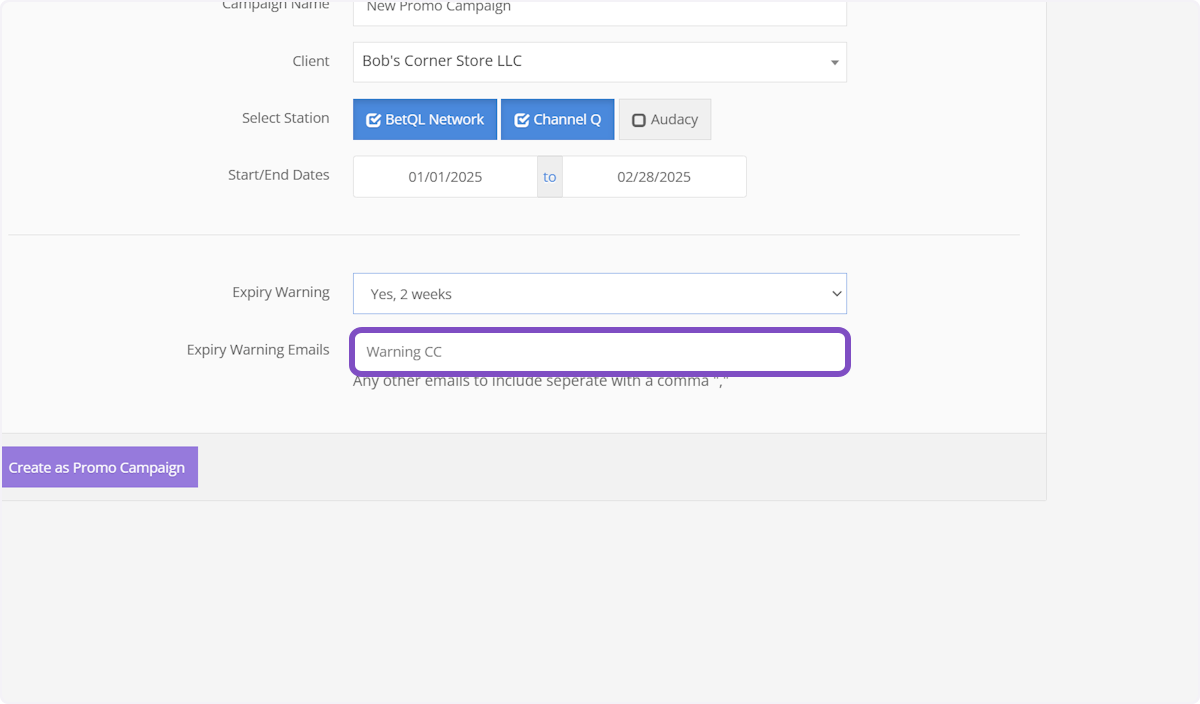The width and height of the screenshot is (1200, 704).
Task: Click the checkmark icon on Channel Q
Action: 521,120
